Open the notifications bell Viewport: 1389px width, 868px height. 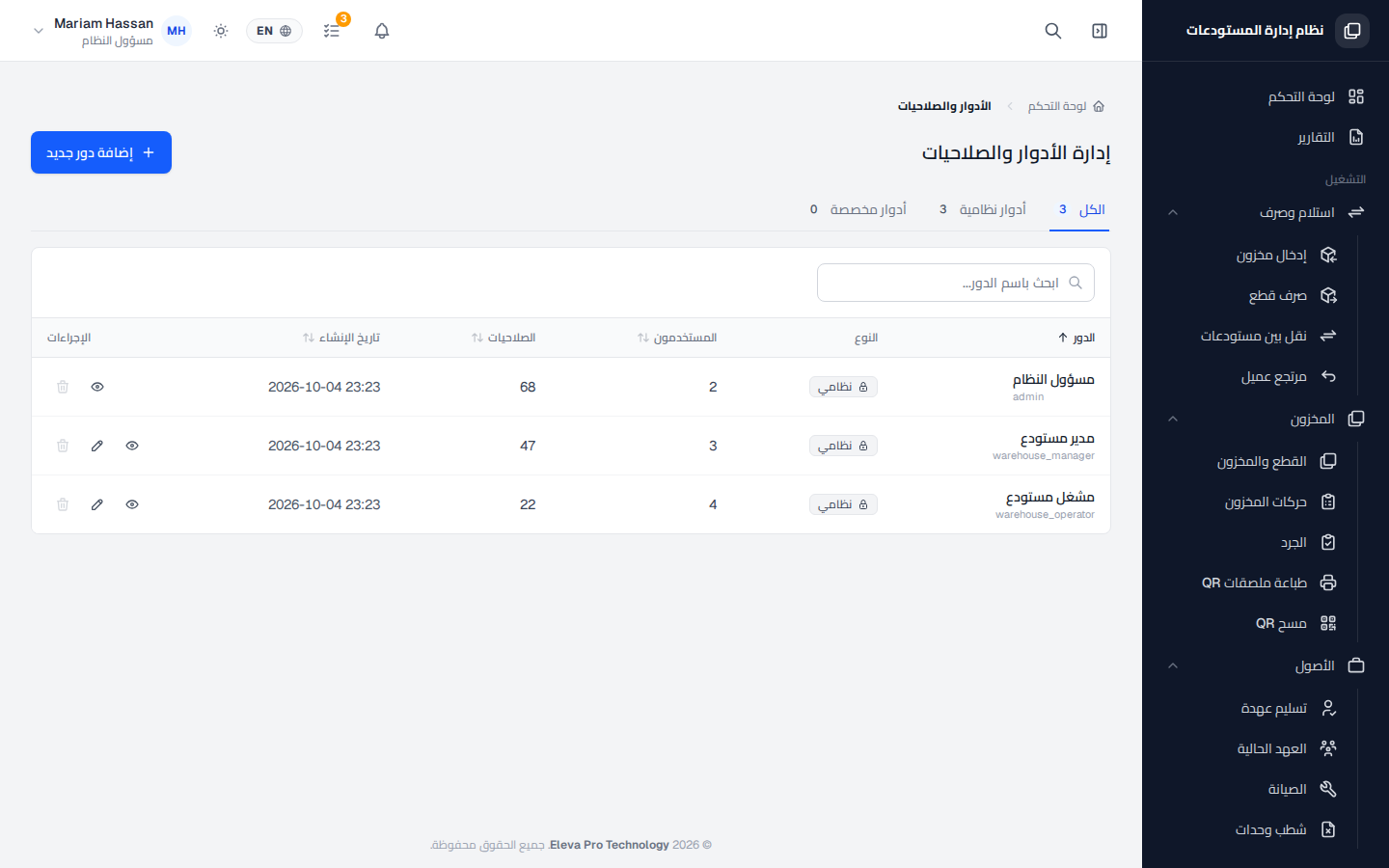382,31
